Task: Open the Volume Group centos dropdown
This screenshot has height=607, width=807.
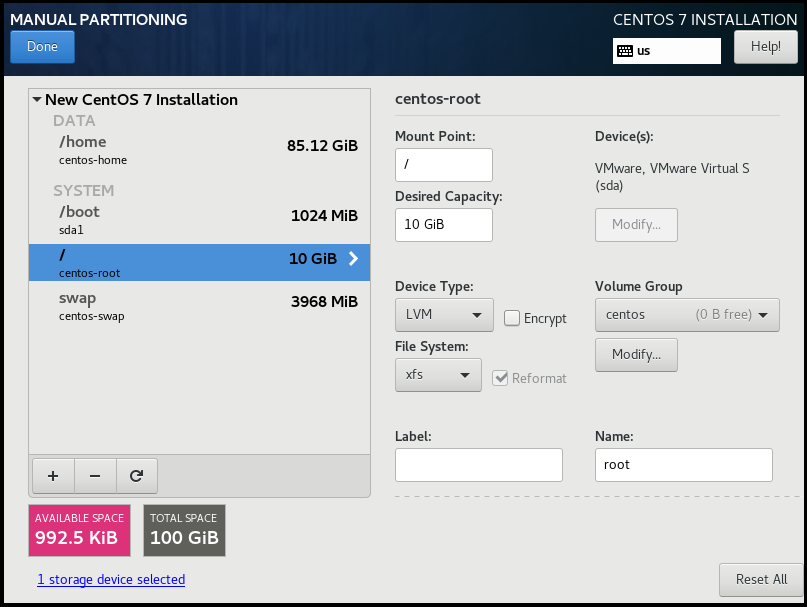Action: [687, 315]
